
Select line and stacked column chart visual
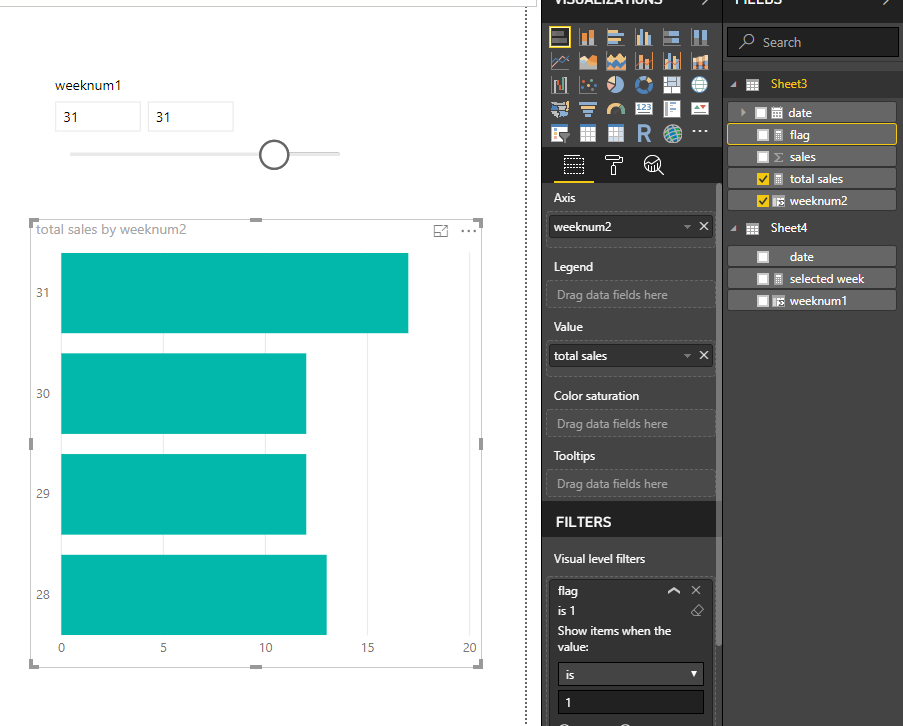pos(644,61)
